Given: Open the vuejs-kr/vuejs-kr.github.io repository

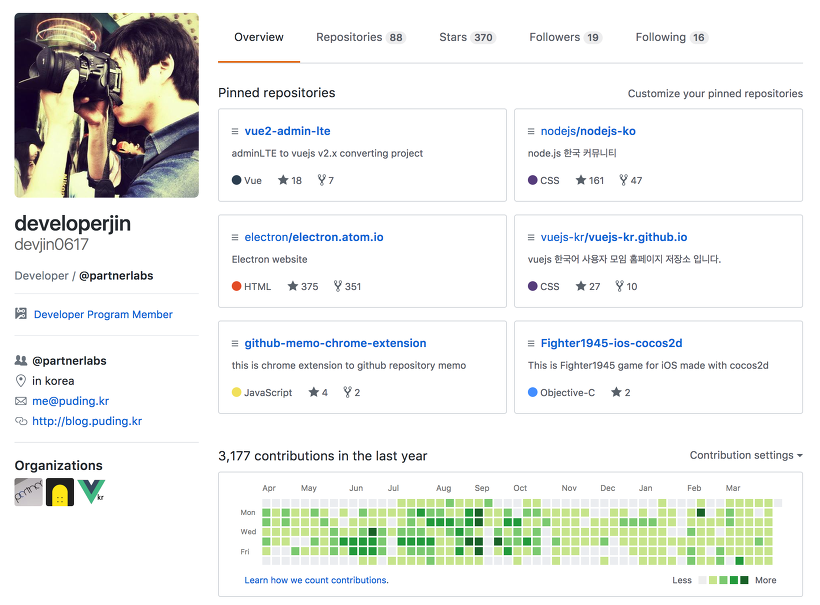Looking at the screenshot, I should [x=613, y=237].
